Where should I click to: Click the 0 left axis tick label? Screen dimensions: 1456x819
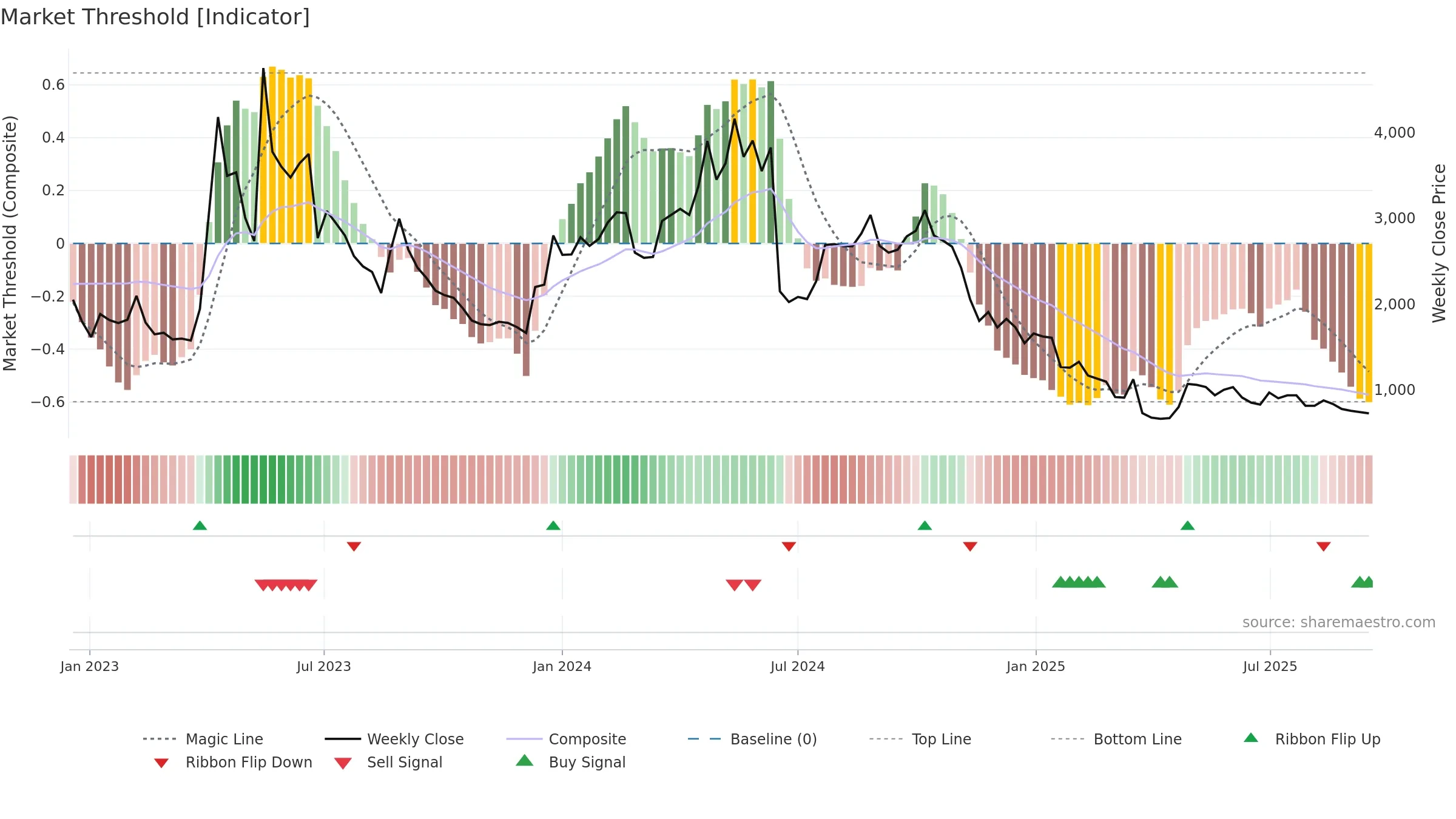click(60, 244)
